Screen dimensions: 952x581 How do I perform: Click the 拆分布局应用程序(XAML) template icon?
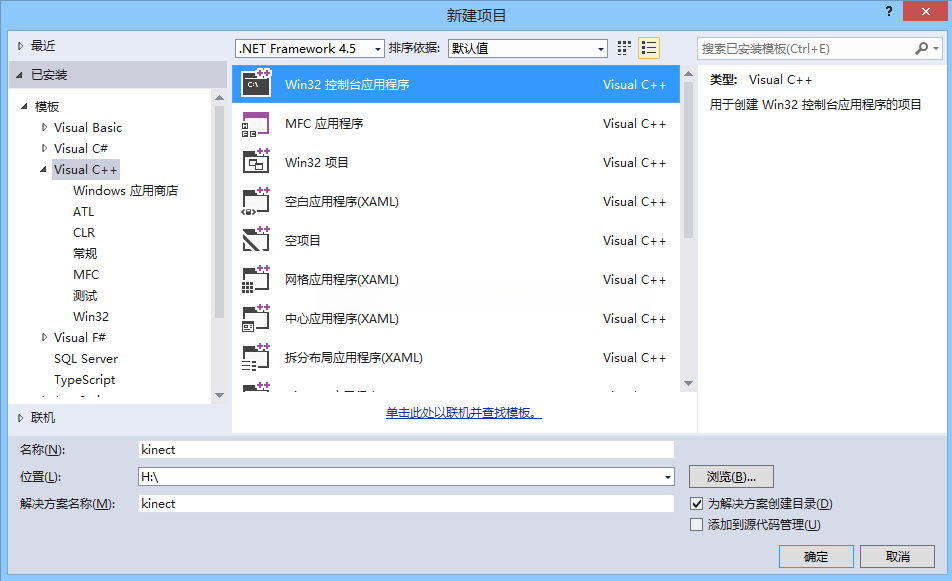click(256, 358)
